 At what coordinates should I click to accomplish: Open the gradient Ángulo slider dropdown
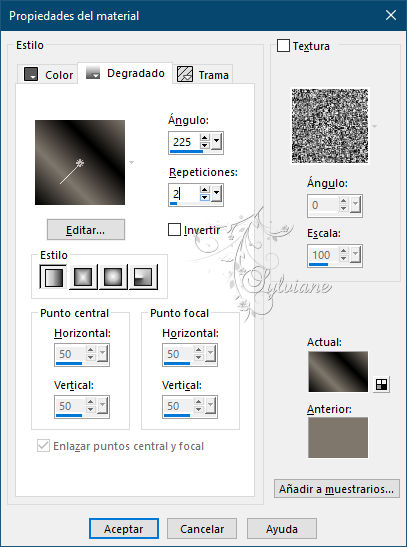coord(217,142)
